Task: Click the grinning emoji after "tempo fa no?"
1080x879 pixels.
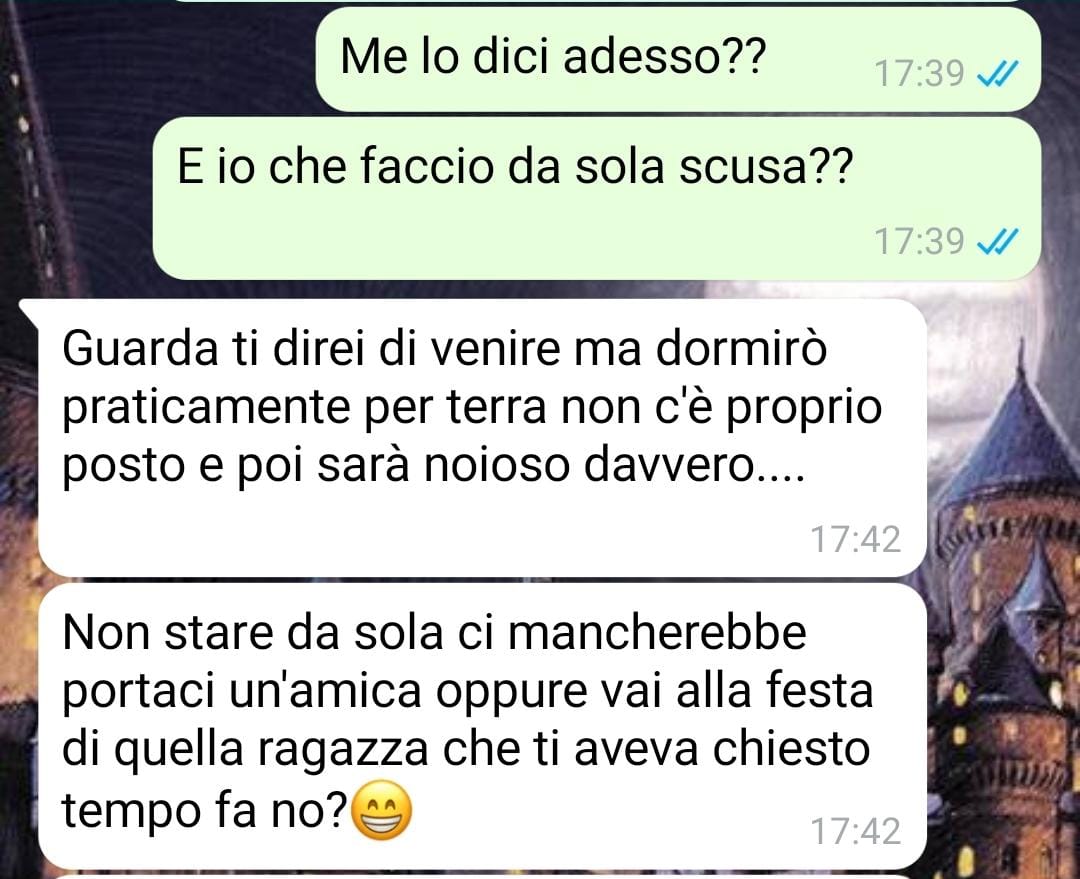Action: click(x=382, y=810)
